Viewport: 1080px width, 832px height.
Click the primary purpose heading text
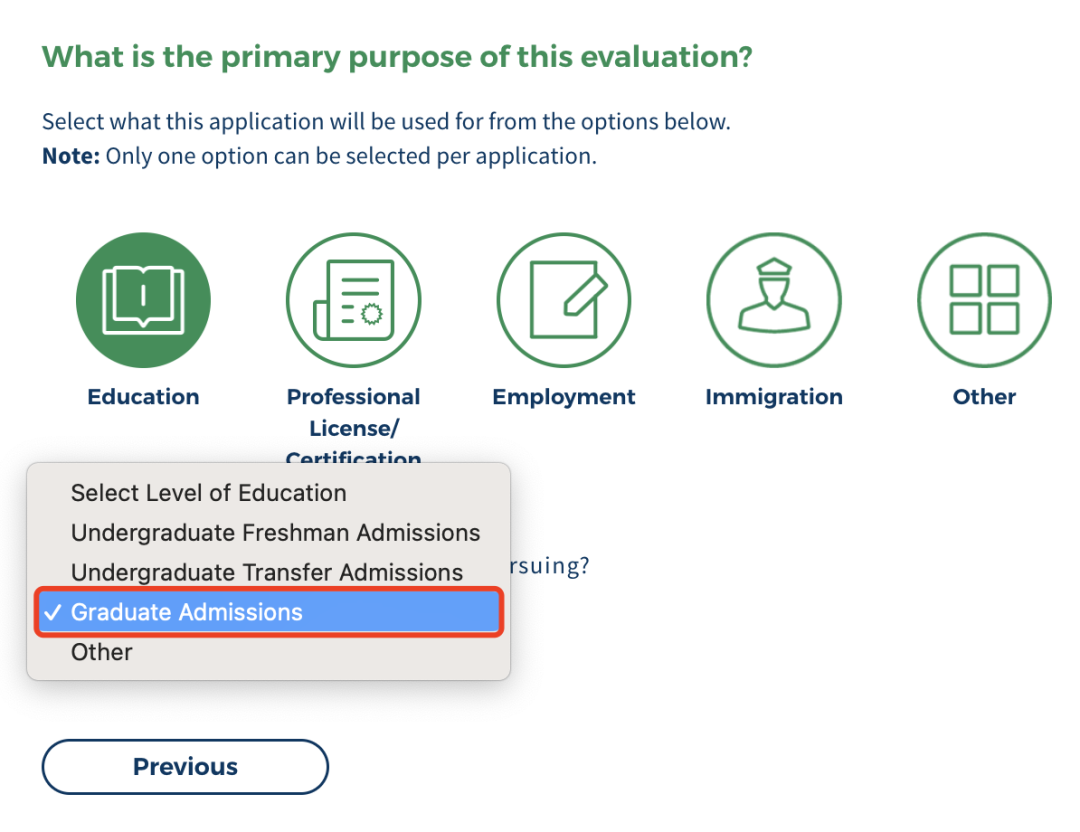397,57
